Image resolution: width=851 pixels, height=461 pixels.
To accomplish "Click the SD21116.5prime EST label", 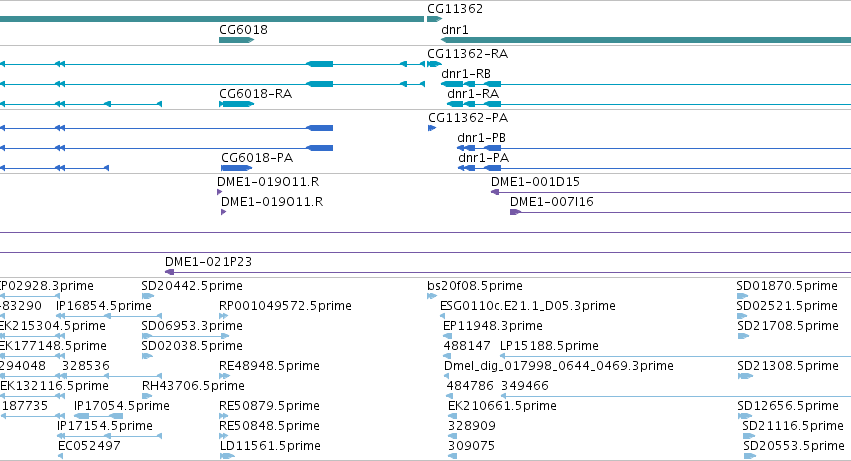I will (x=793, y=426).
